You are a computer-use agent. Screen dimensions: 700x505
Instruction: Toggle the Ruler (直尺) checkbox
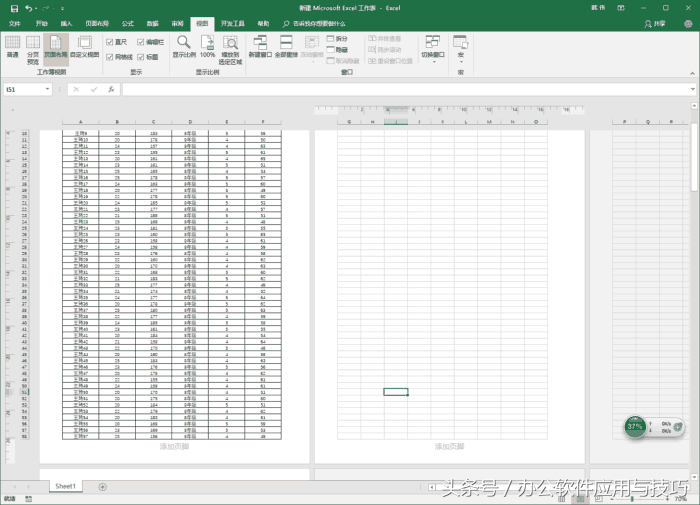click(x=109, y=42)
